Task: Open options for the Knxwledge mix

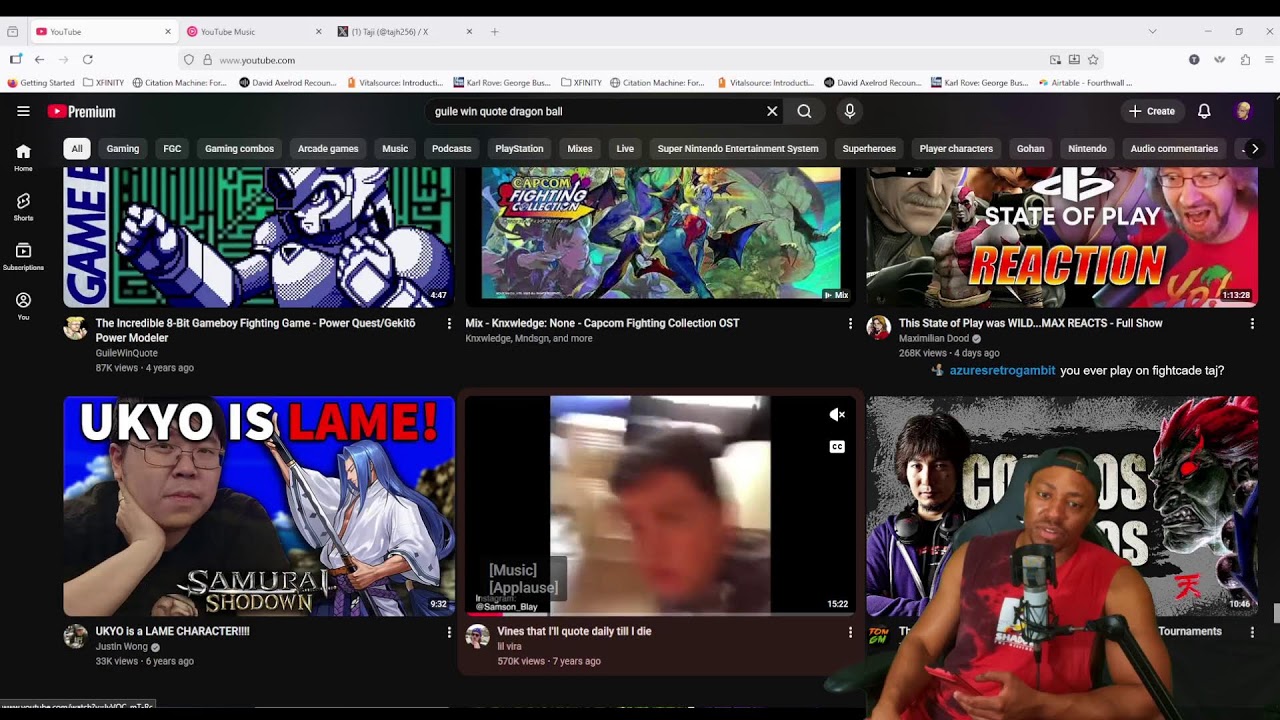Action: click(x=850, y=323)
